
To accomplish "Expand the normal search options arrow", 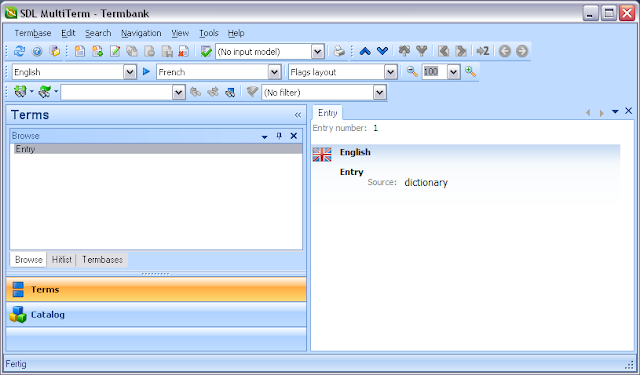I will [x=31, y=91].
